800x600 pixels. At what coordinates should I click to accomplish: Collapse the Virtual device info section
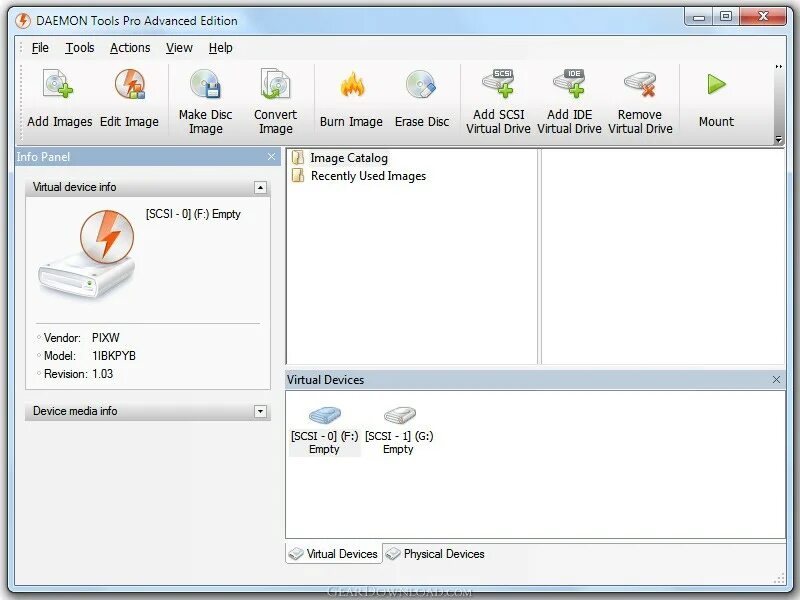pyautogui.click(x=262, y=187)
